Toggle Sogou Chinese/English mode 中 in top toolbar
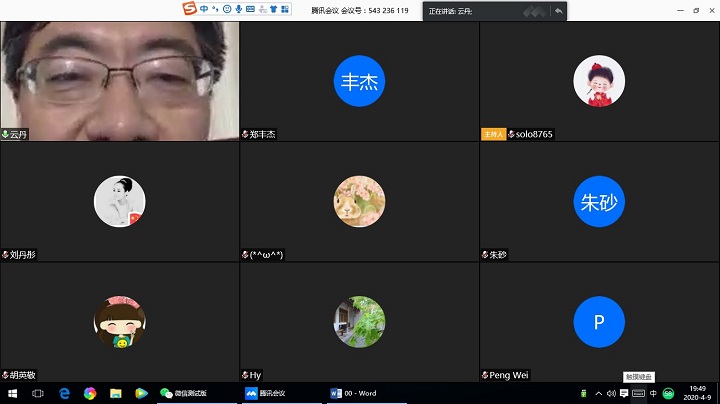This screenshot has width=720, height=404. coord(205,10)
